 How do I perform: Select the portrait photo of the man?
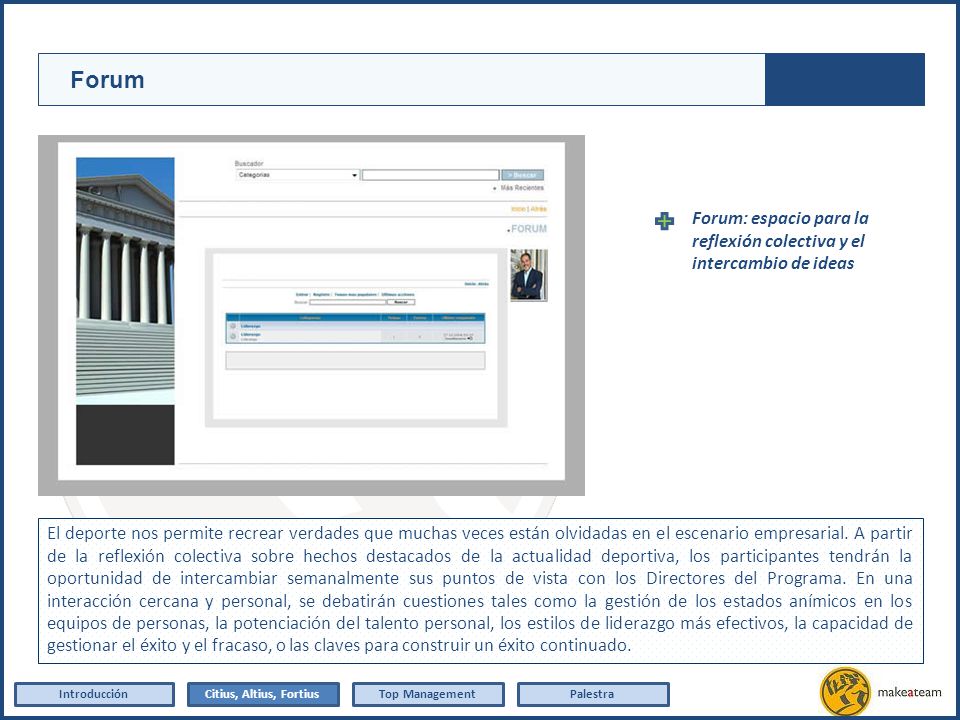click(x=529, y=275)
